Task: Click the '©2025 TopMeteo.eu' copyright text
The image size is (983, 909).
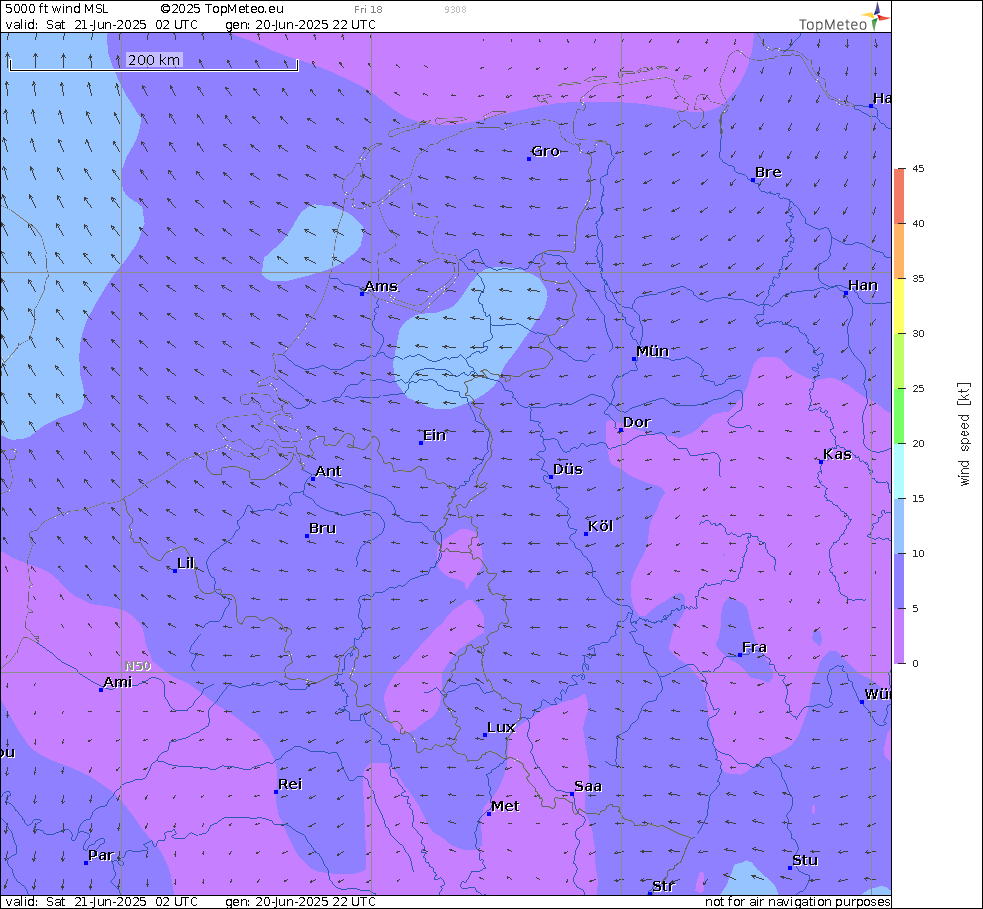Action: click(x=222, y=9)
